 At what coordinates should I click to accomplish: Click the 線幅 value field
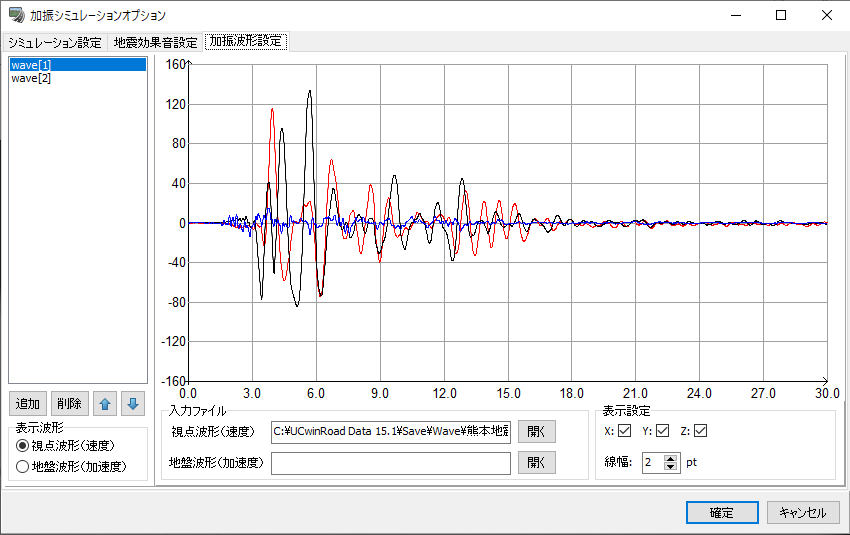(653, 462)
